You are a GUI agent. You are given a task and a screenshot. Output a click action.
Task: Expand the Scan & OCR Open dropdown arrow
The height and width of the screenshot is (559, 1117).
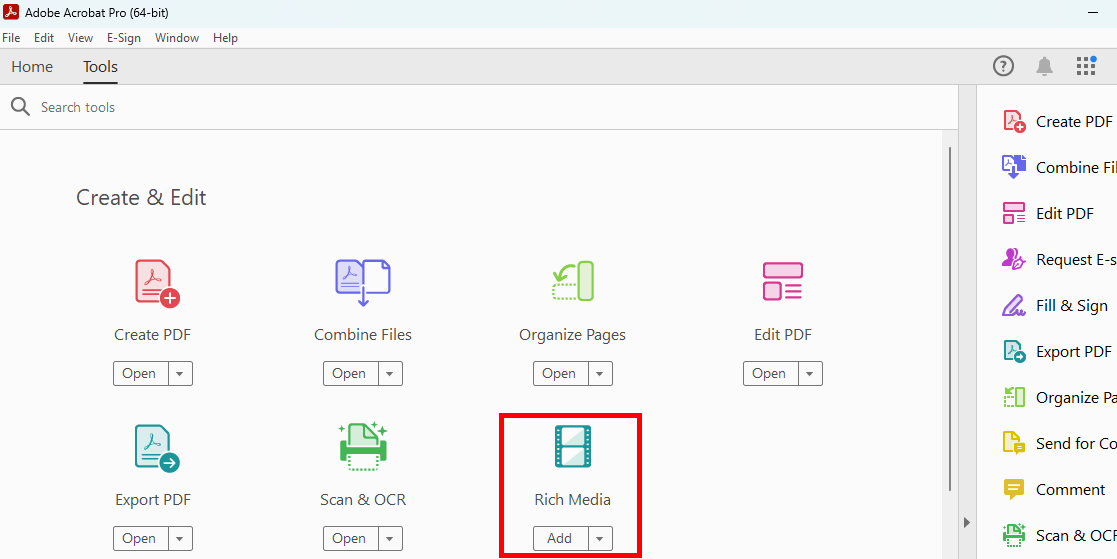pyautogui.click(x=390, y=538)
